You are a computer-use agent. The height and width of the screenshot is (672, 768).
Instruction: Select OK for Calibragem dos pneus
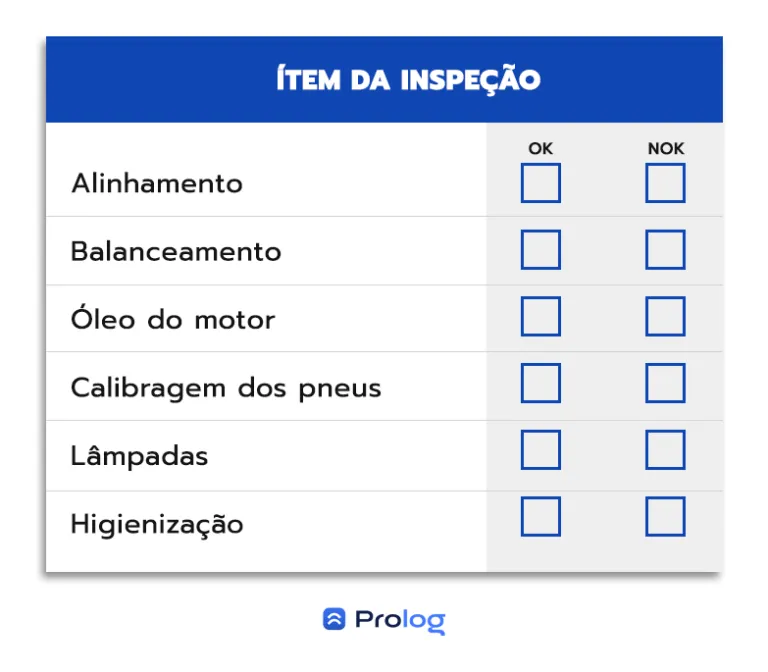(540, 383)
